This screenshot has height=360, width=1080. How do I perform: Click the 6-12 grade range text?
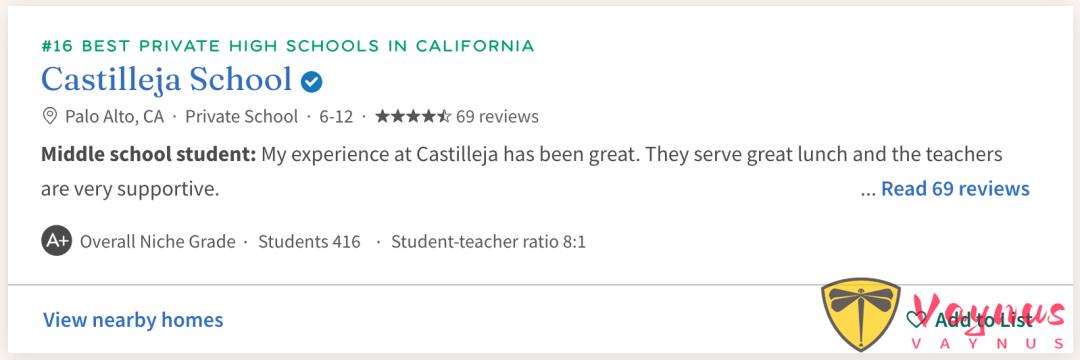(336, 116)
